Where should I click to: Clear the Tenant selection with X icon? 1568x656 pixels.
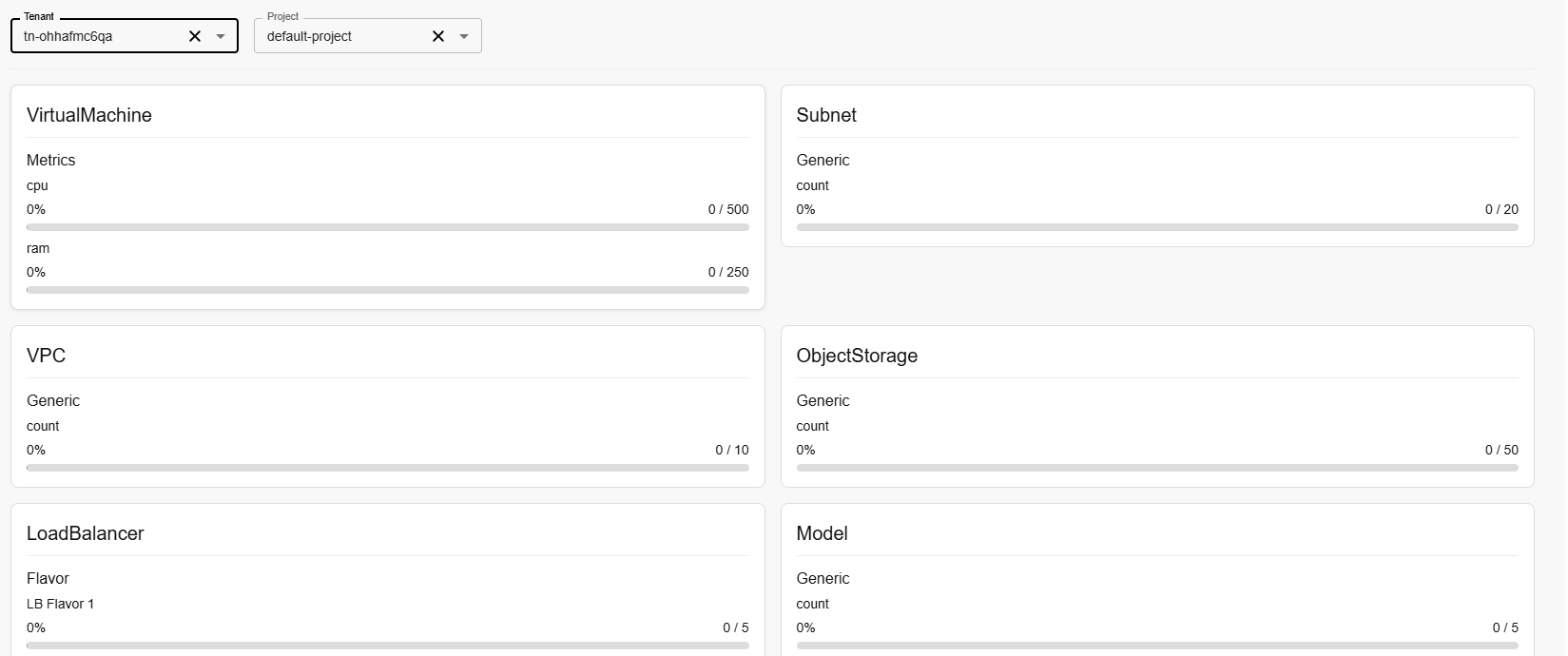point(195,36)
